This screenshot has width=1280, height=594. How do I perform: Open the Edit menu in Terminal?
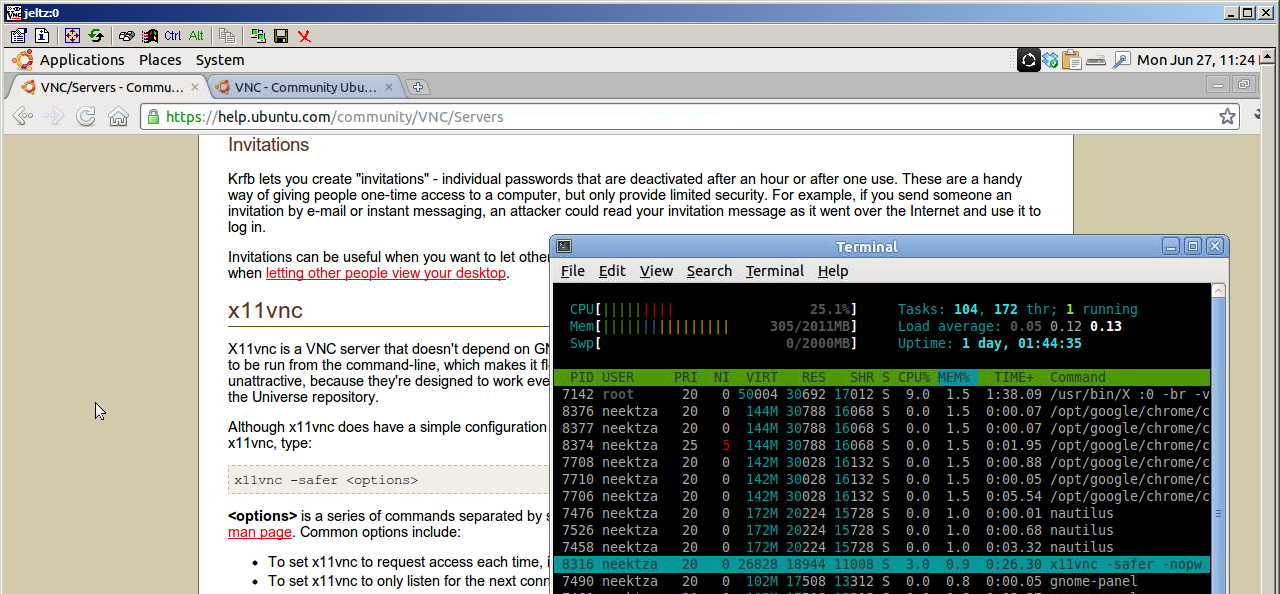tap(612, 271)
